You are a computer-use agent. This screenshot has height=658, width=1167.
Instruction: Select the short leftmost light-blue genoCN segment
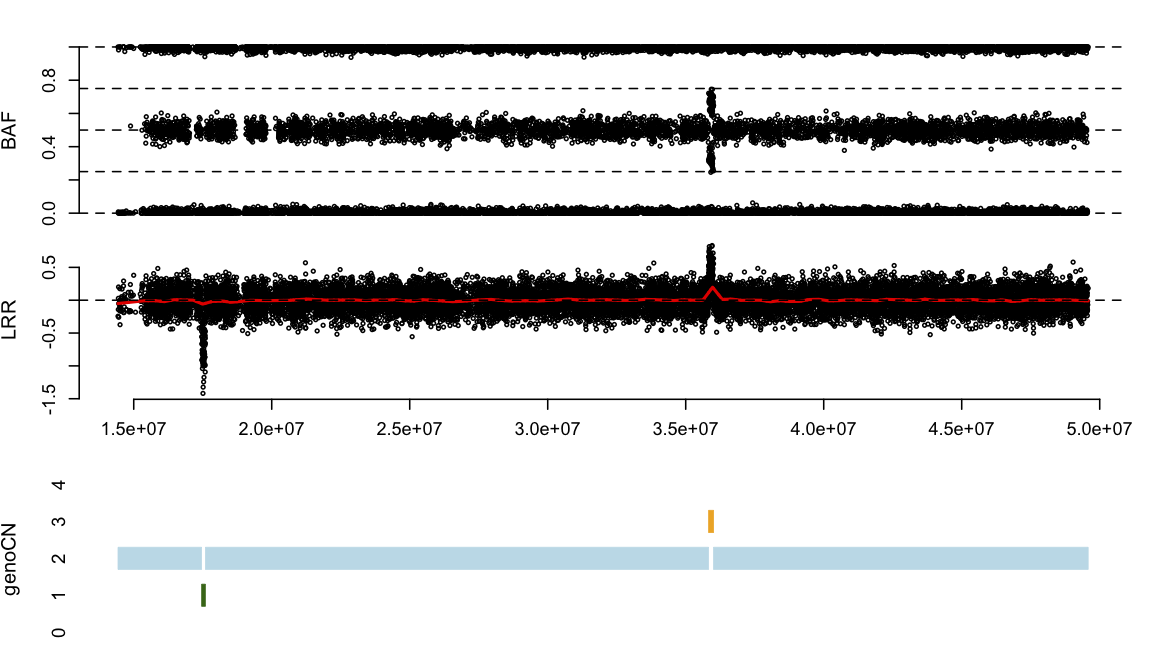click(159, 558)
